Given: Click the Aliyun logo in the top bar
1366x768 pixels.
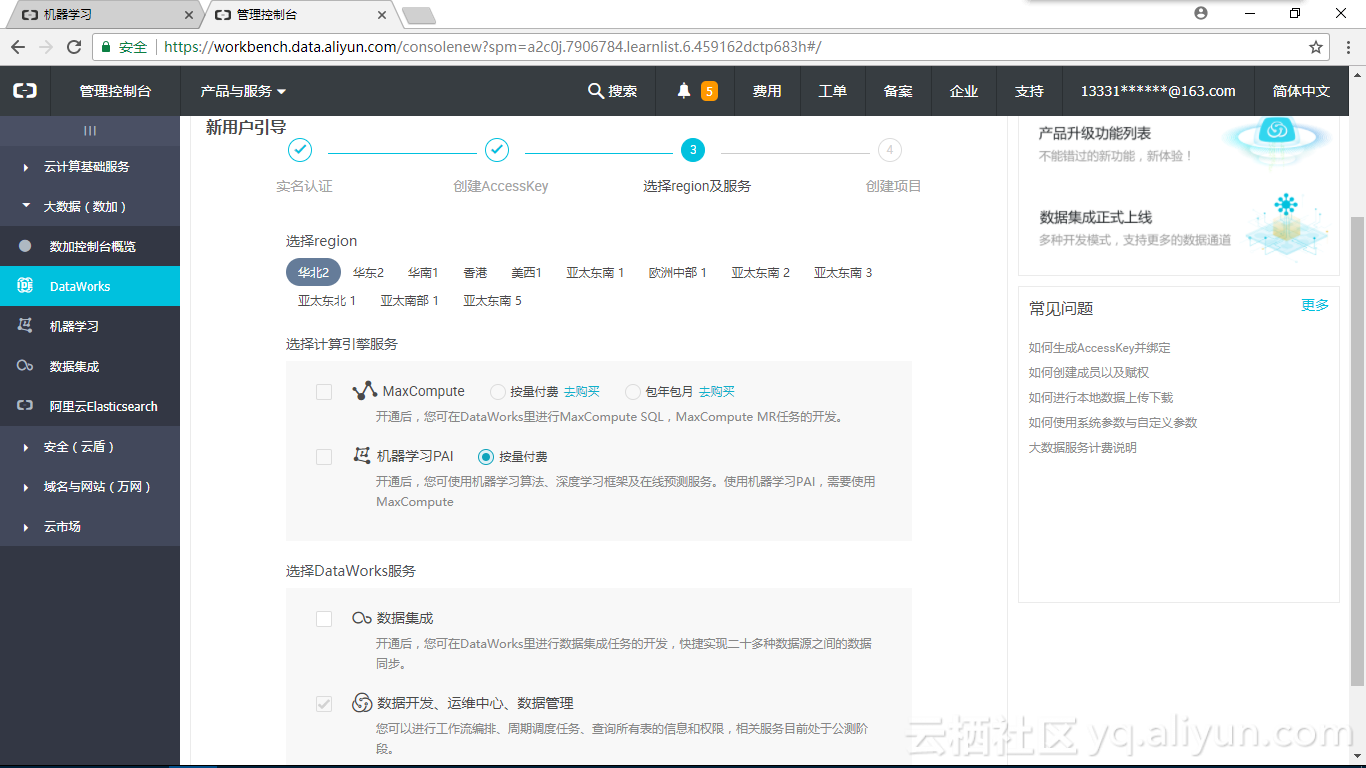Looking at the screenshot, I should tap(25, 91).
